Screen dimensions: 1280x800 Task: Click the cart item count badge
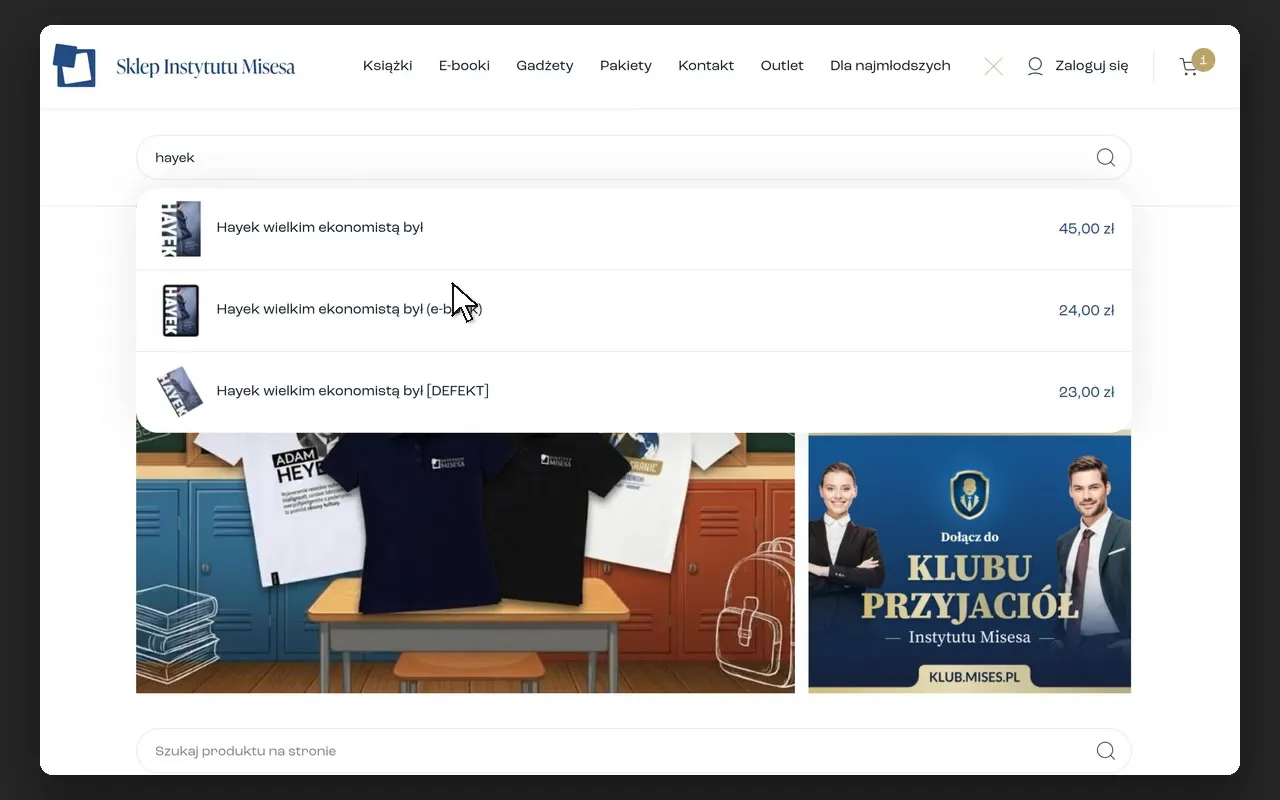point(1203,60)
